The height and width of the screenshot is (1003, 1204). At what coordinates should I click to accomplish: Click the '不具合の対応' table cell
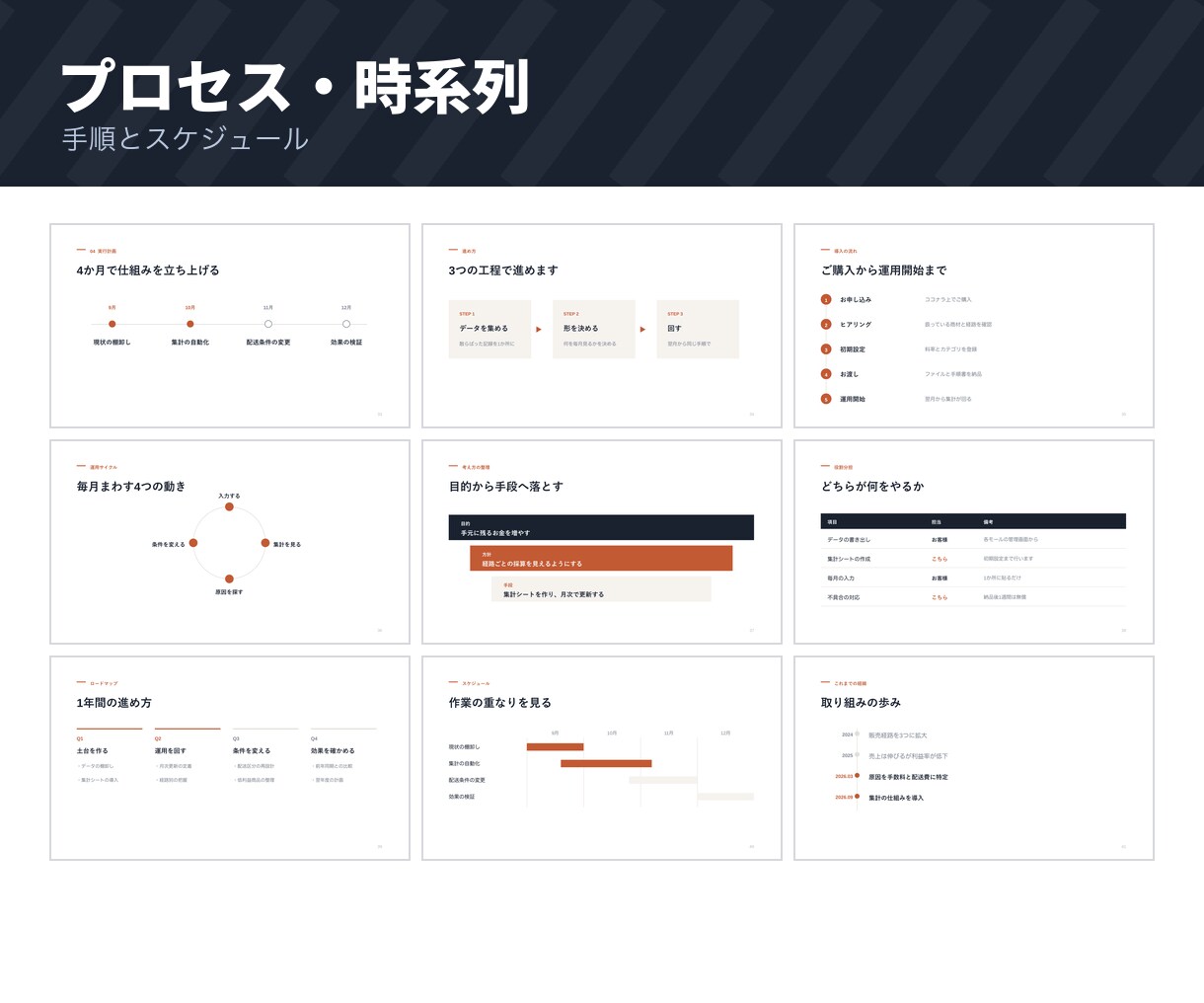click(x=844, y=597)
